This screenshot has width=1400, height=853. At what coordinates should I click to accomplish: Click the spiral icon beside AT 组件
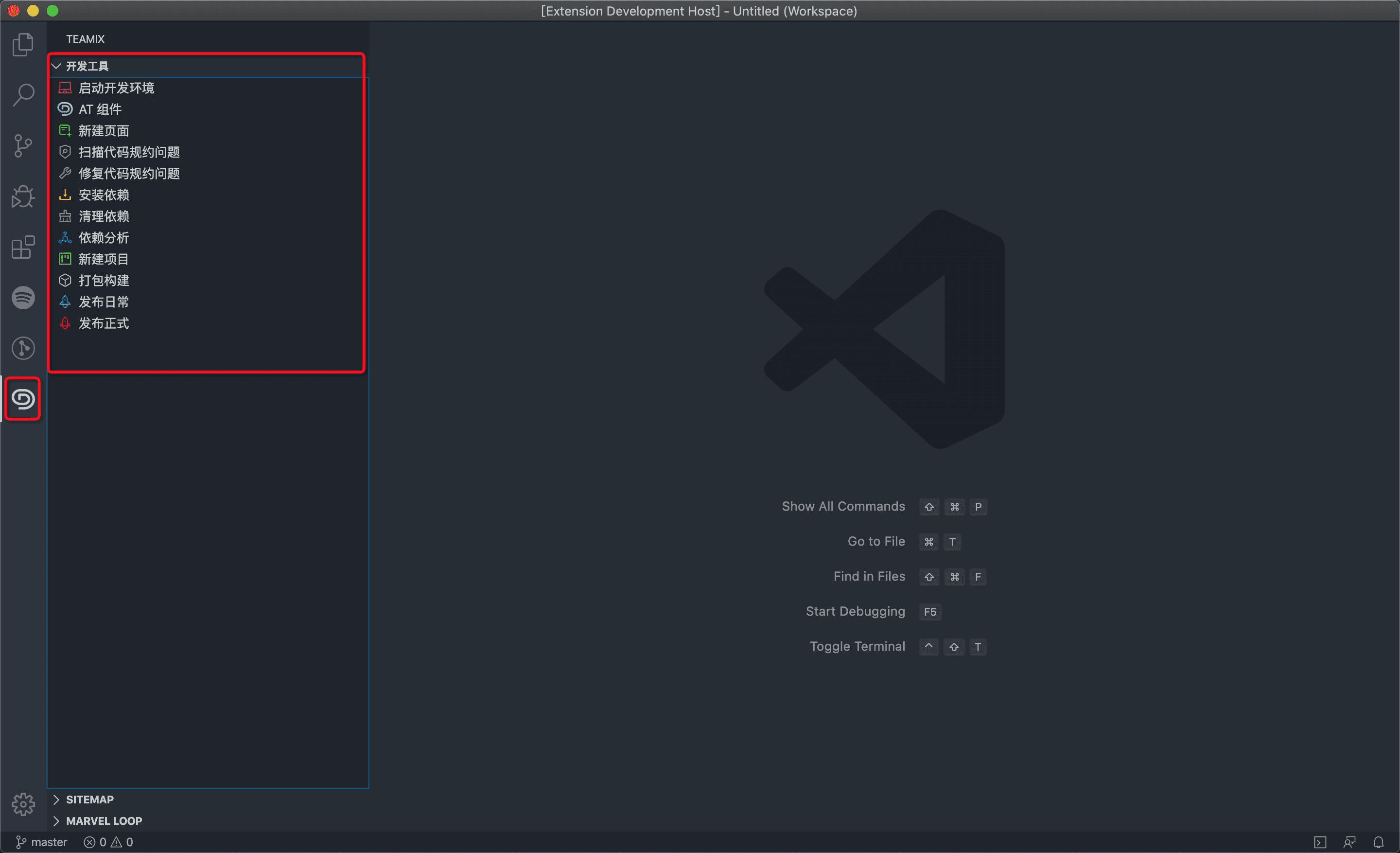65,109
